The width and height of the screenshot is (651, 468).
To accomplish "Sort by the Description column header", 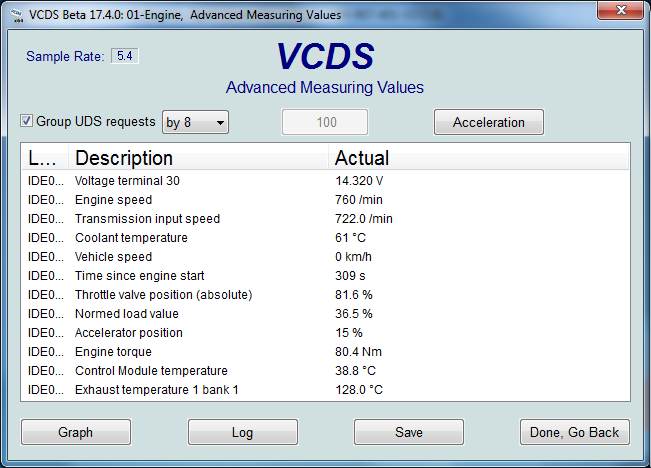I will coord(198,158).
